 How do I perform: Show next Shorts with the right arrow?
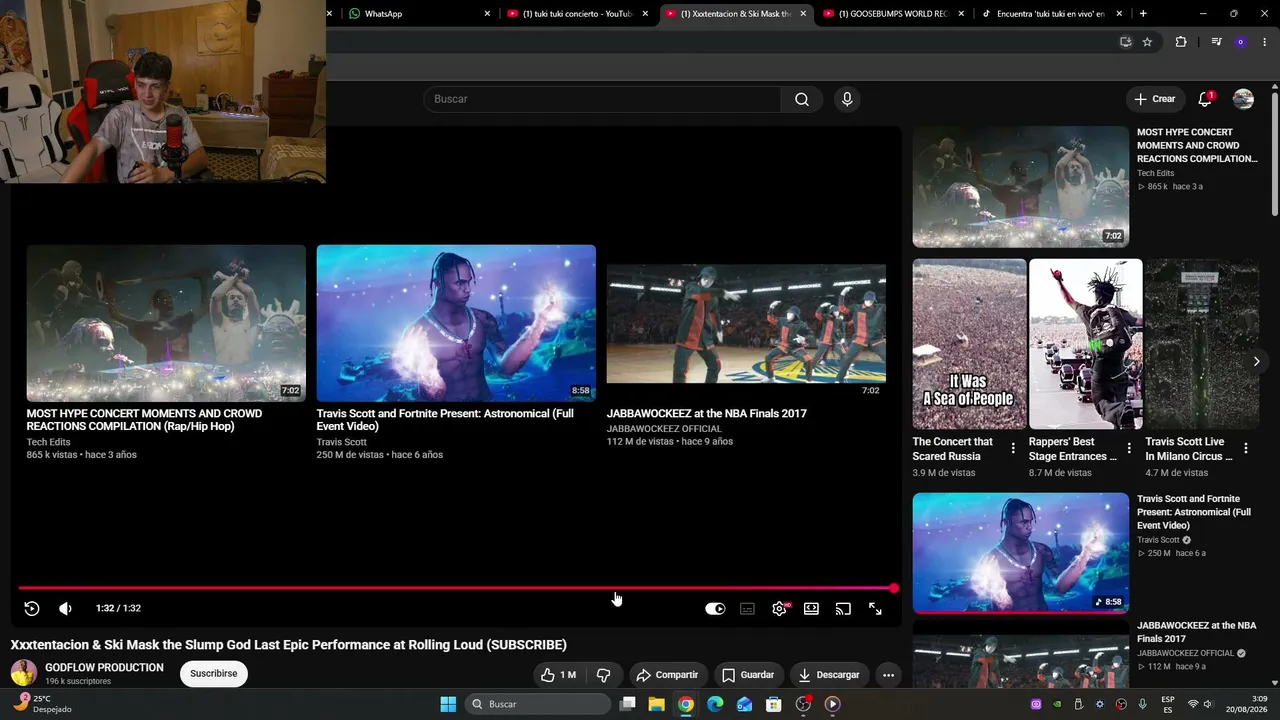[x=1256, y=361]
